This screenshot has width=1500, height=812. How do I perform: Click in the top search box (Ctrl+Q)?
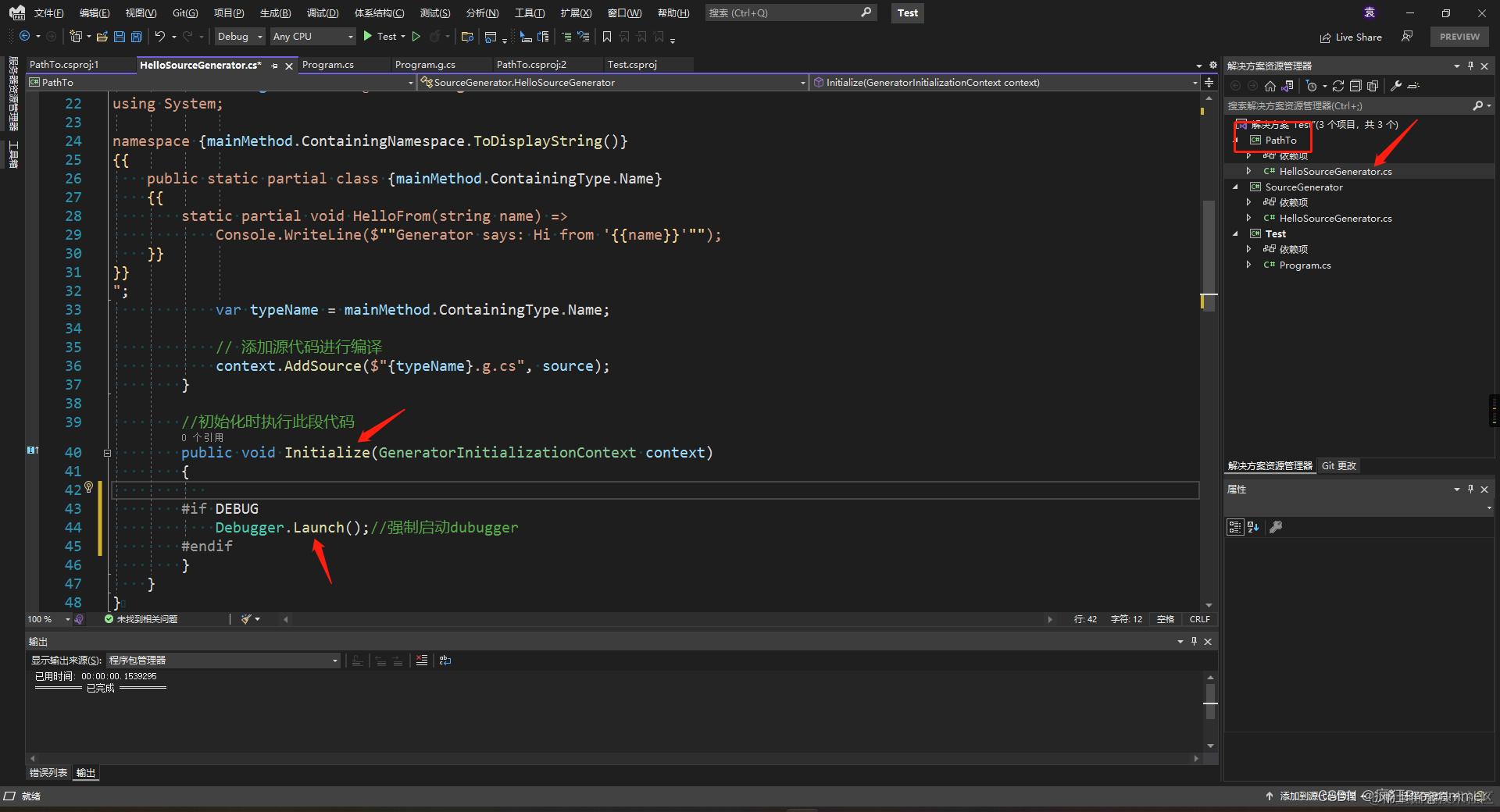coord(790,13)
